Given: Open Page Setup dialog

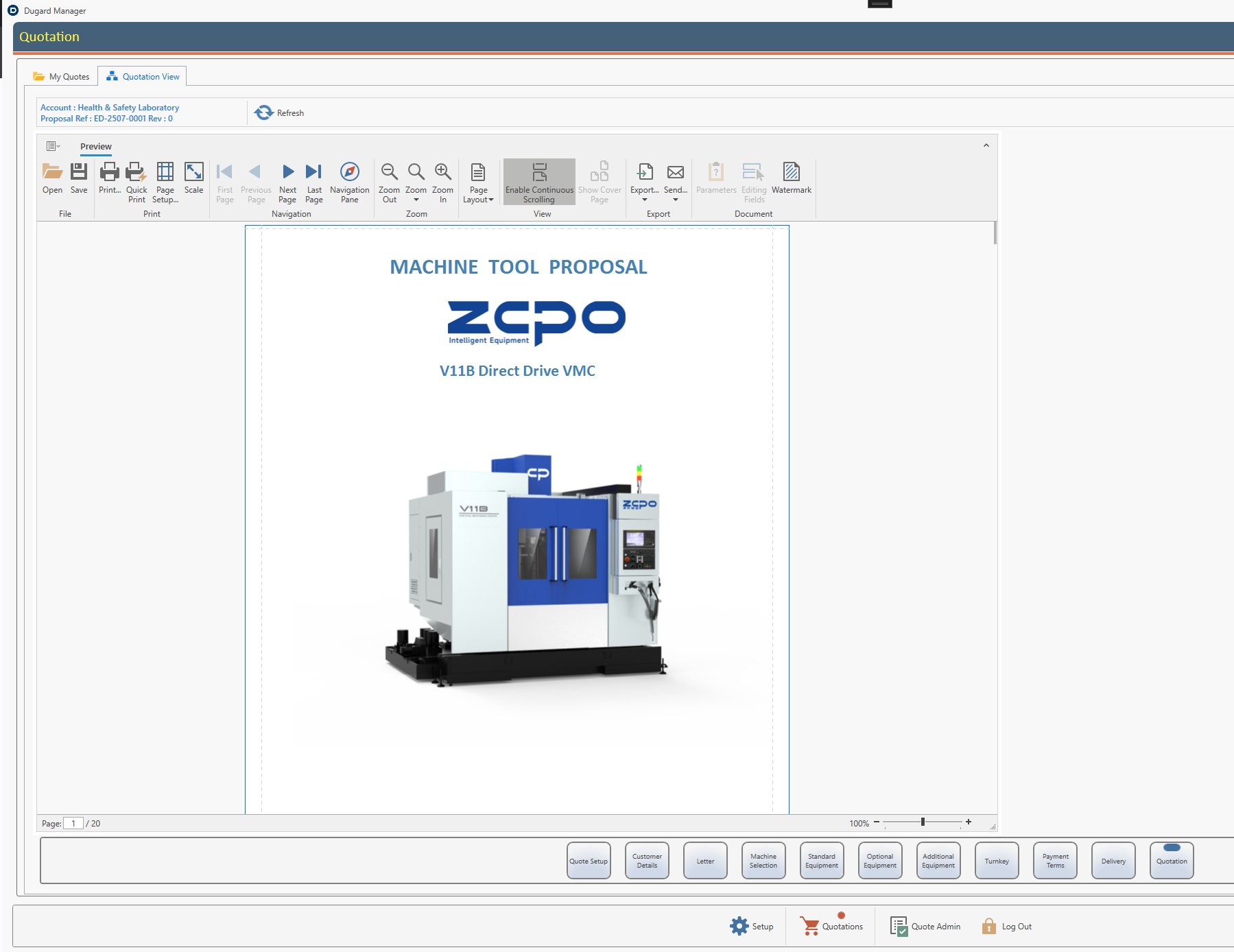Looking at the screenshot, I should point(165,182).
